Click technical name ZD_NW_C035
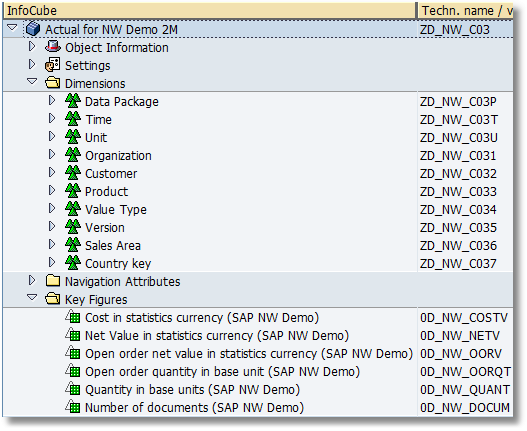Screen dimensions: 527x431 point(458,227)
